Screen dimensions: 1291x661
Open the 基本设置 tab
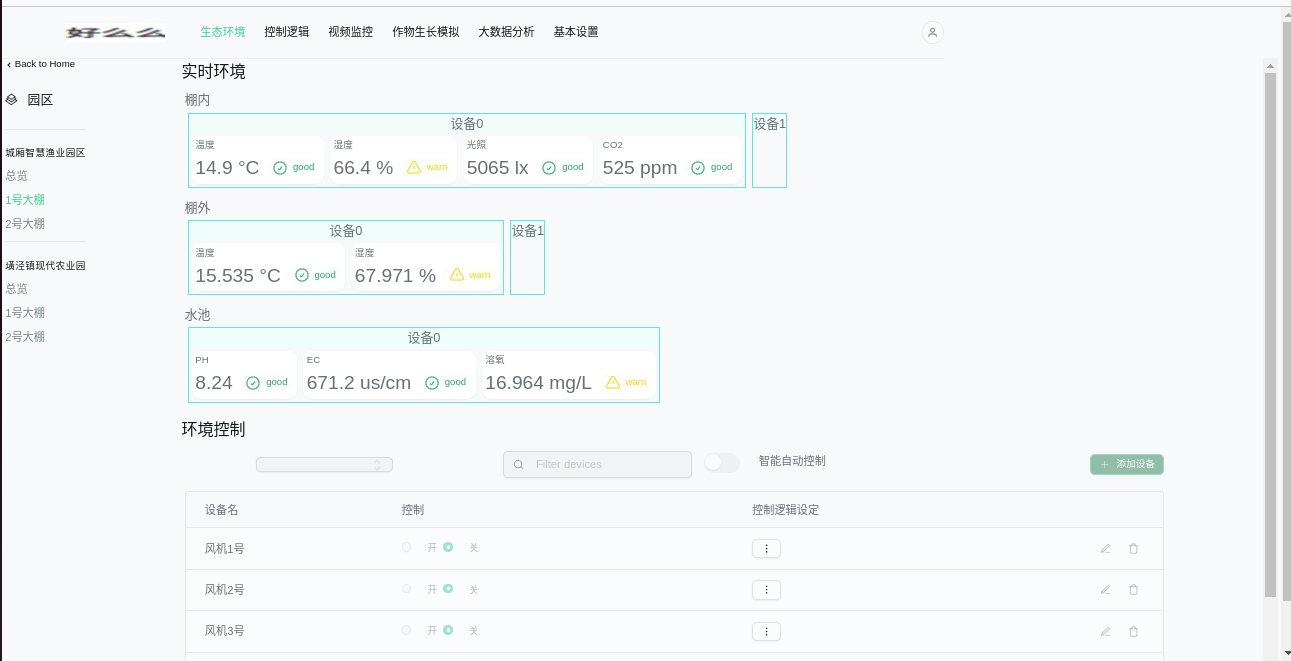point(576,32)
